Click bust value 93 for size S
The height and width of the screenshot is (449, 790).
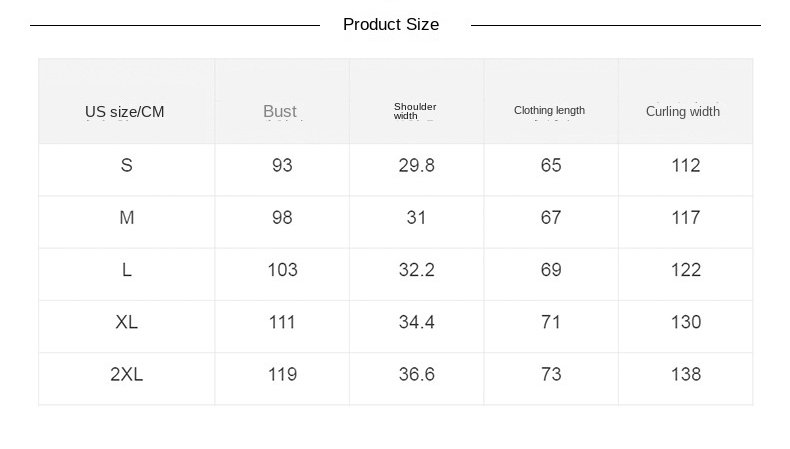pyautogui.click(x=282, y=166)
